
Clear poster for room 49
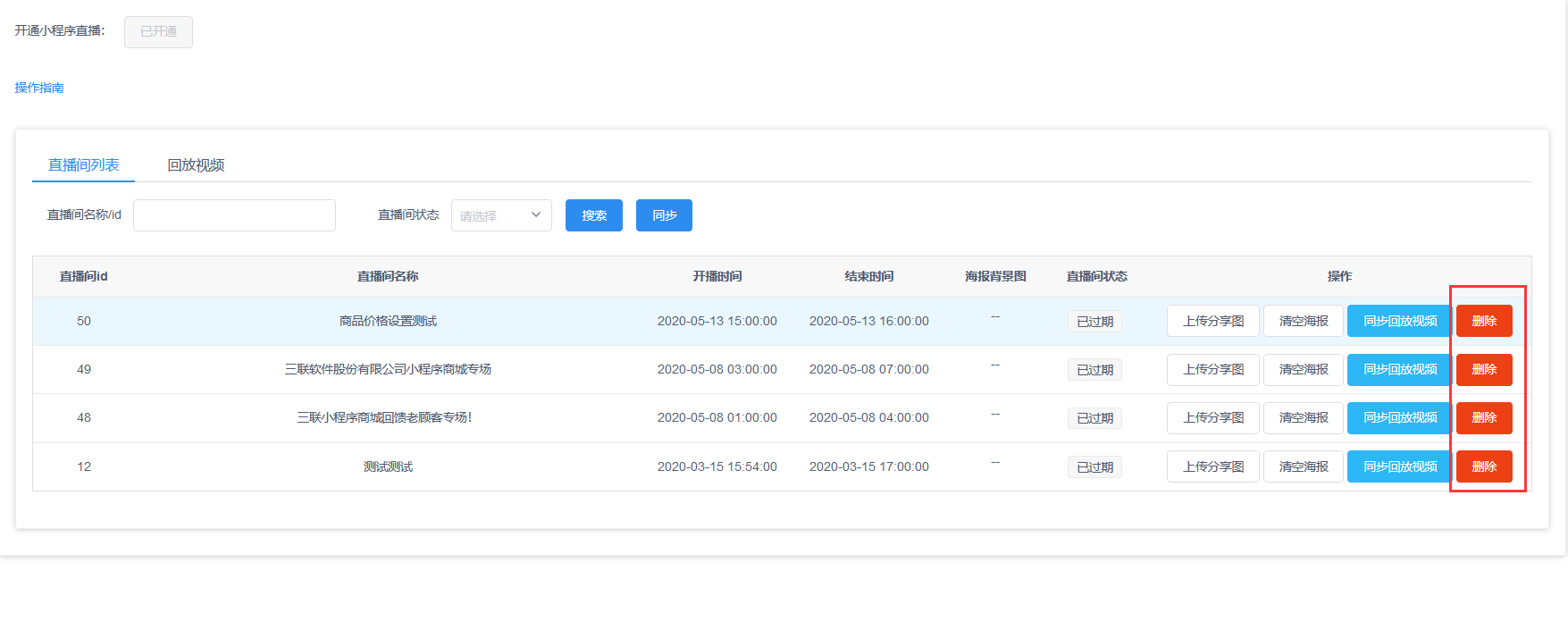pos(1303,369)
